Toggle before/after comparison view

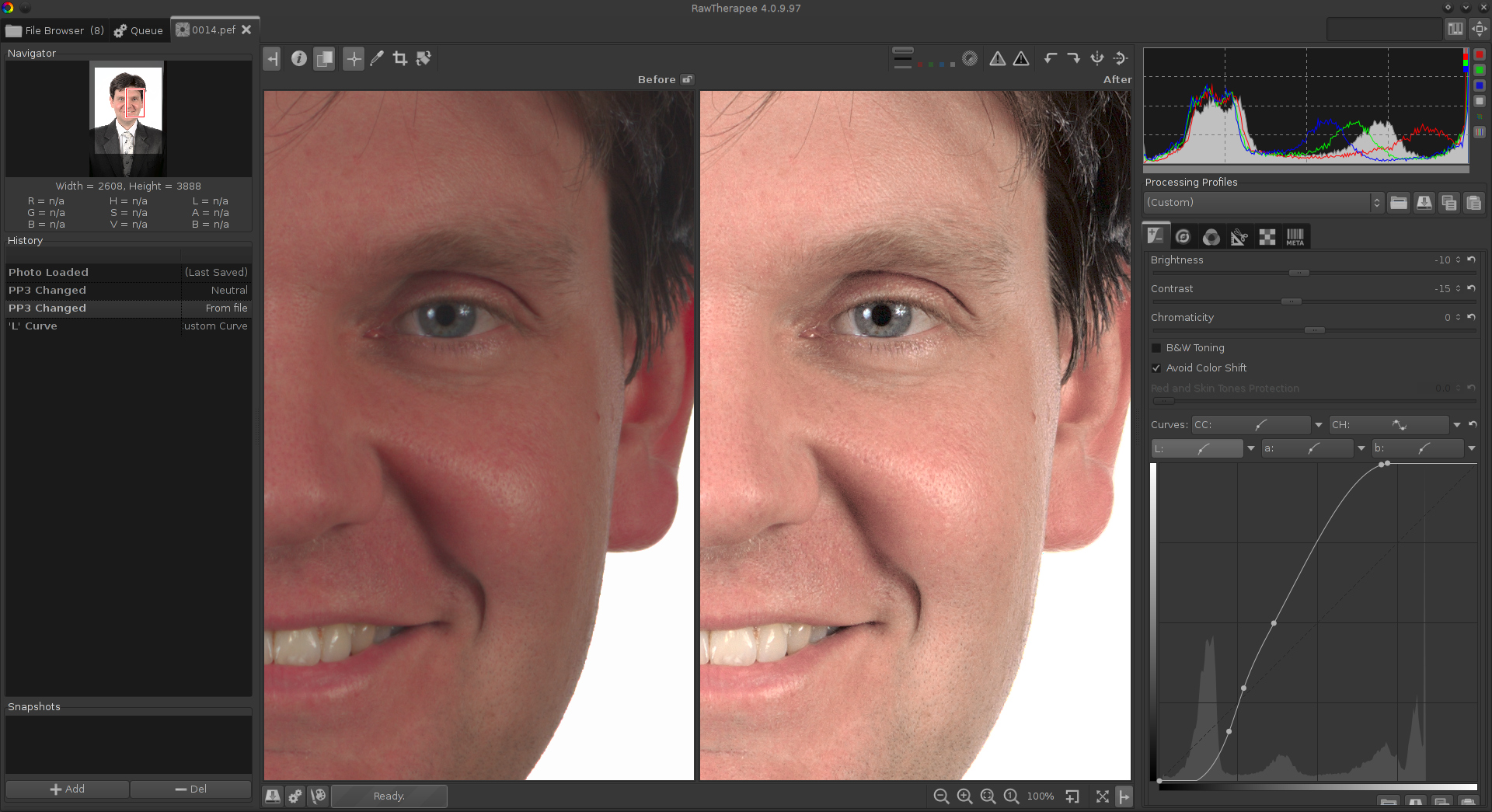(x=324, y=58)
